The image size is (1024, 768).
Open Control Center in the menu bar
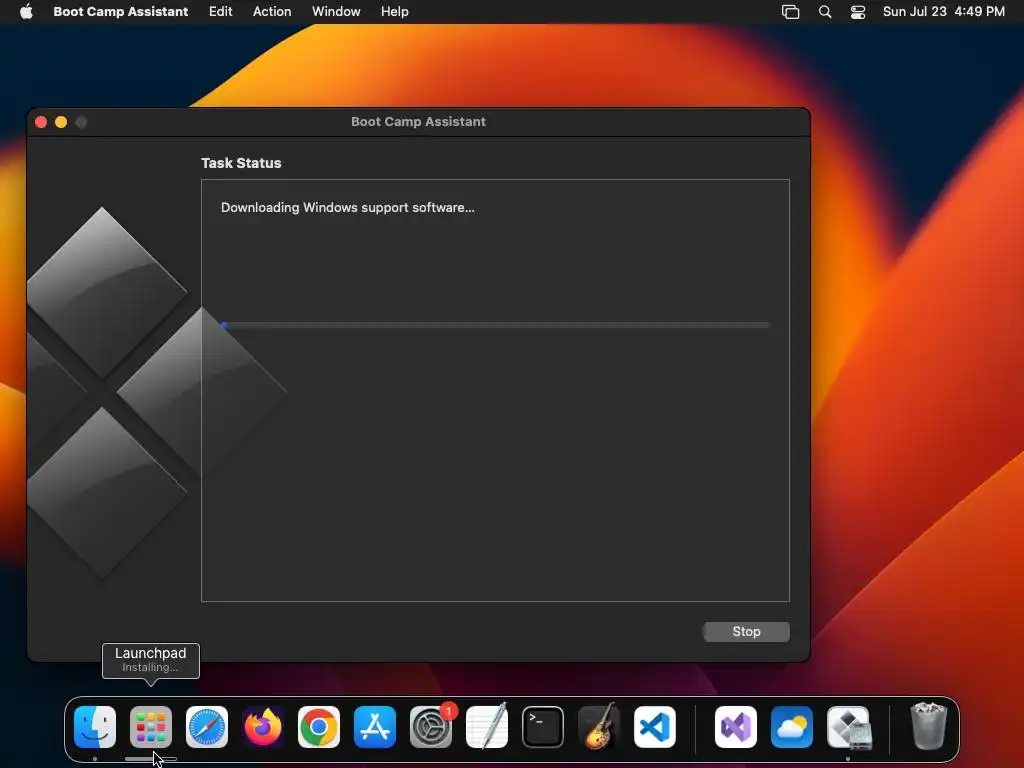pyautogui.click(x=857, y=12)
